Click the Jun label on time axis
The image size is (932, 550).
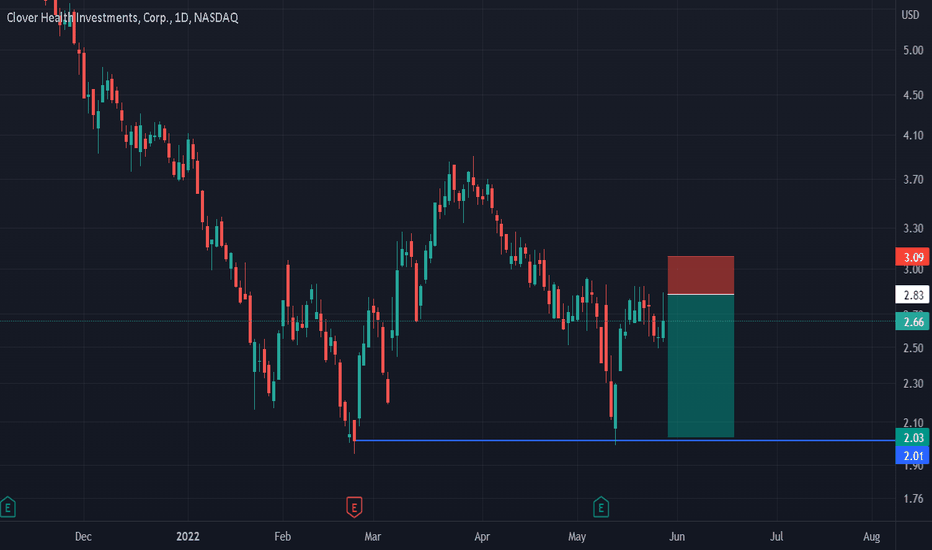tap(677, 536)
